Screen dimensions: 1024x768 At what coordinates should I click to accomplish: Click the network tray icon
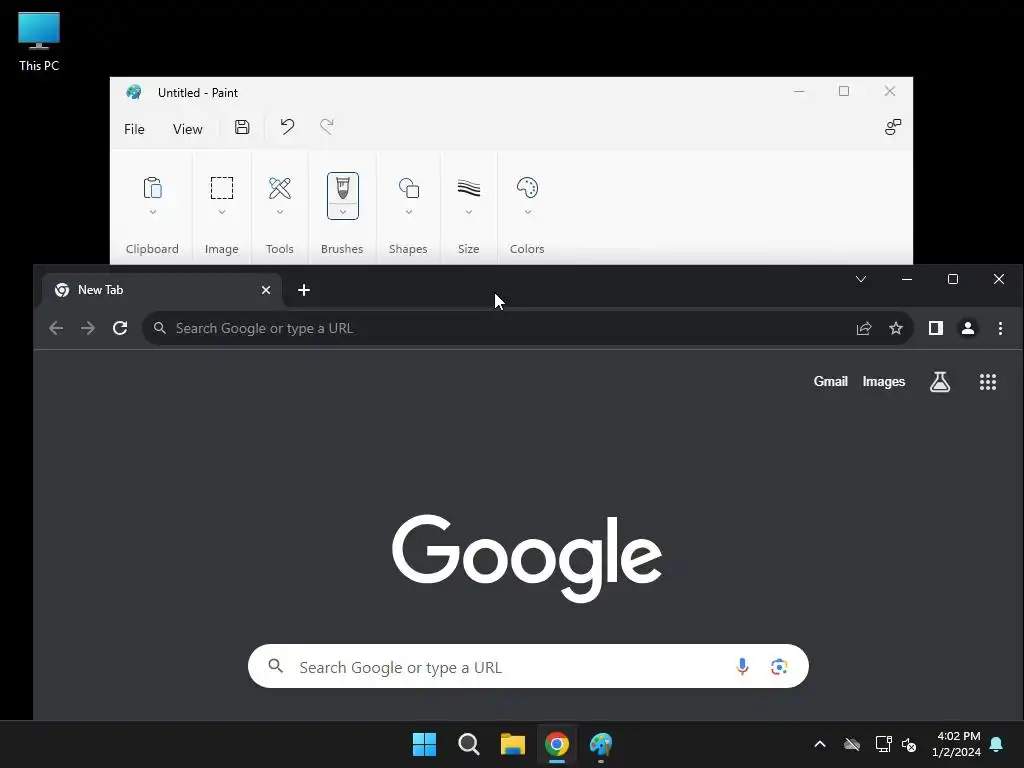coord(884,744)
